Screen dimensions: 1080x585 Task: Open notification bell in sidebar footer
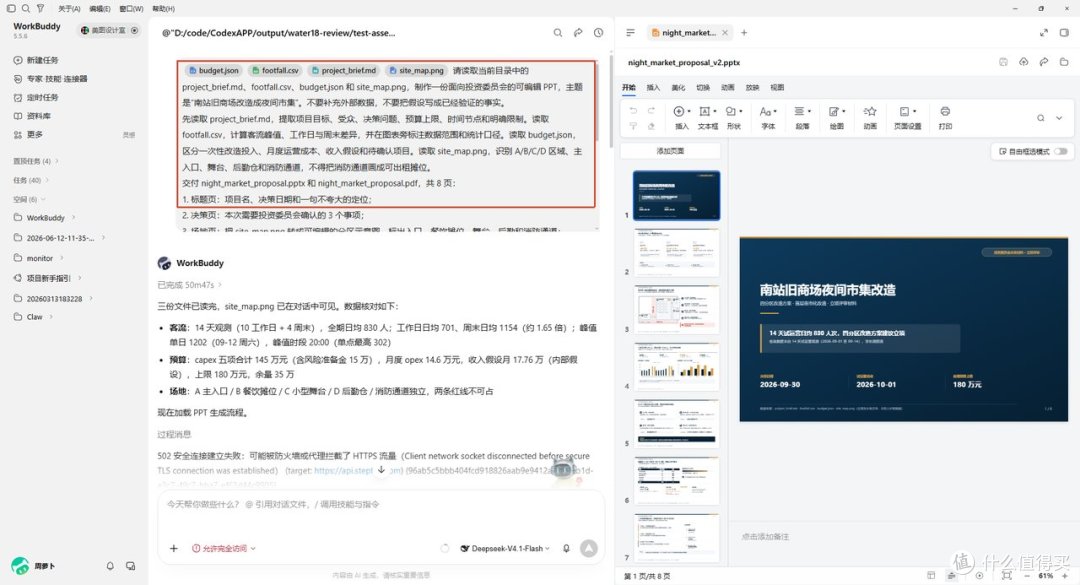[110, 566]
